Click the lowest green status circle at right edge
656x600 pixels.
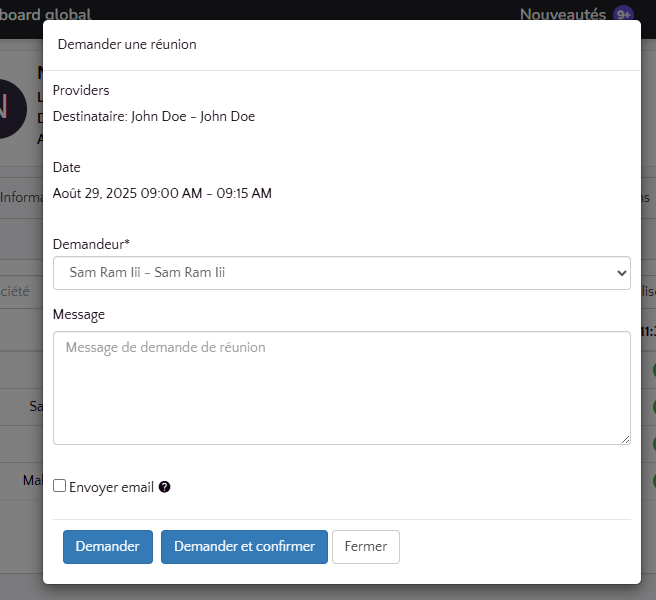[x=652, y=481]
